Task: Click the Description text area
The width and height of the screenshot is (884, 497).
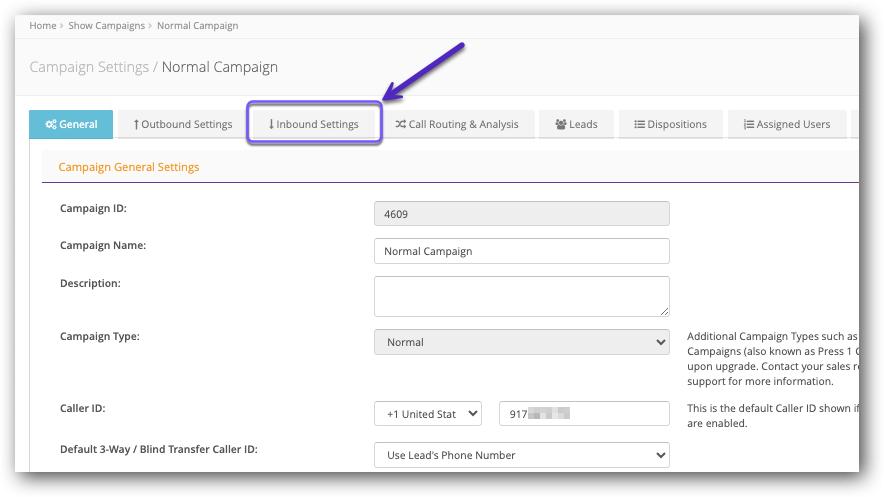Action: click(521, 296)
